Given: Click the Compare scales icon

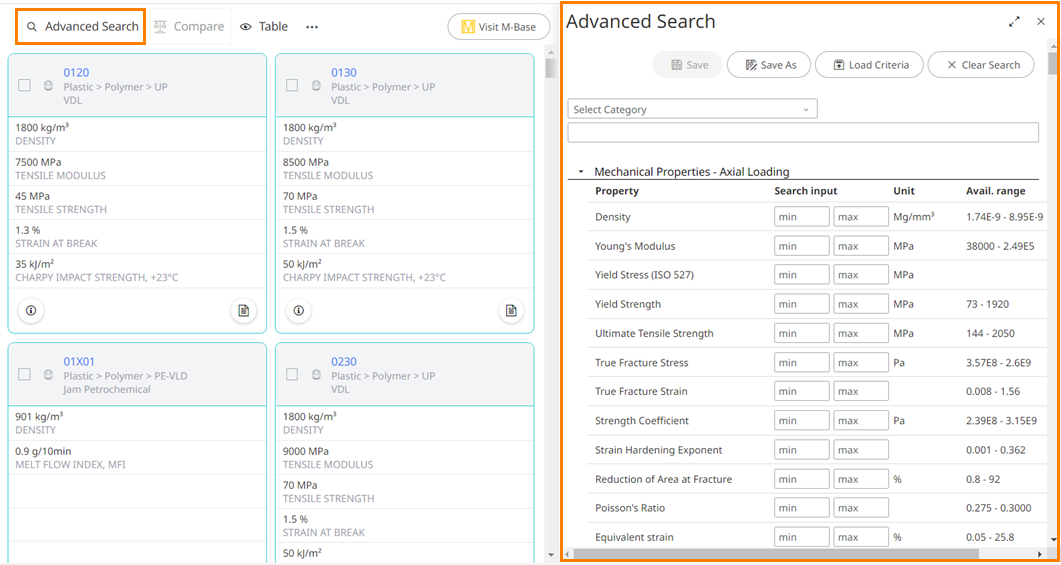Looking at the screenshot, I should click(x=160, y=27).
